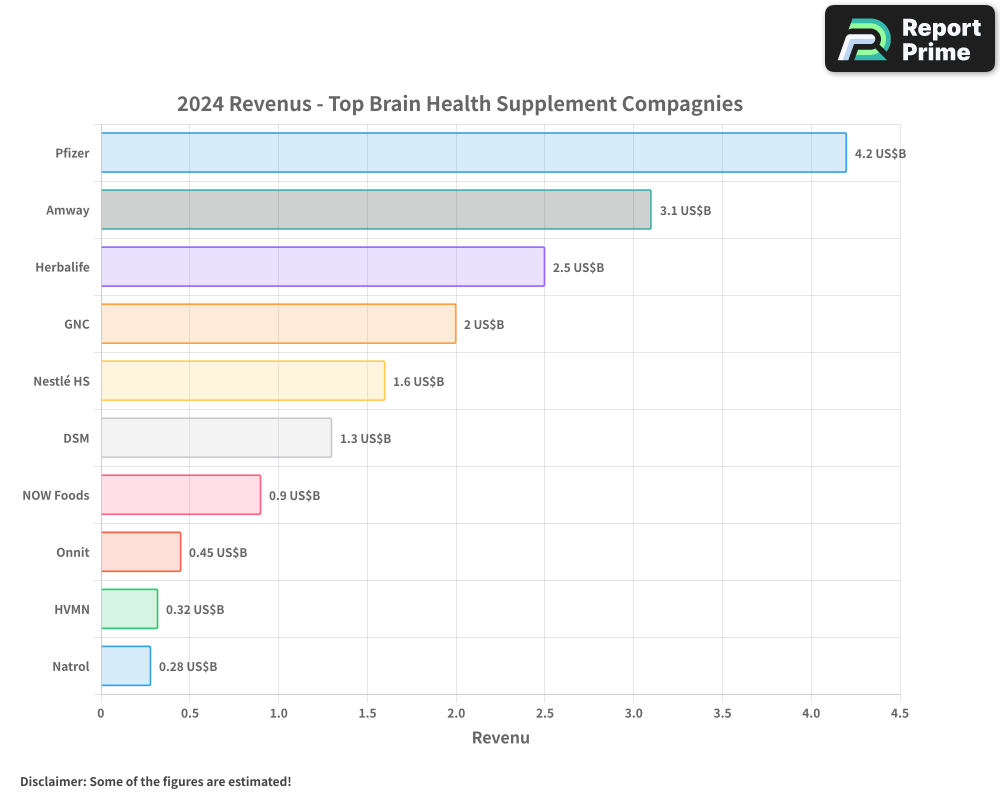Click the DSM bar
This screenshot has width=1000, height=800.
[216, 438]
